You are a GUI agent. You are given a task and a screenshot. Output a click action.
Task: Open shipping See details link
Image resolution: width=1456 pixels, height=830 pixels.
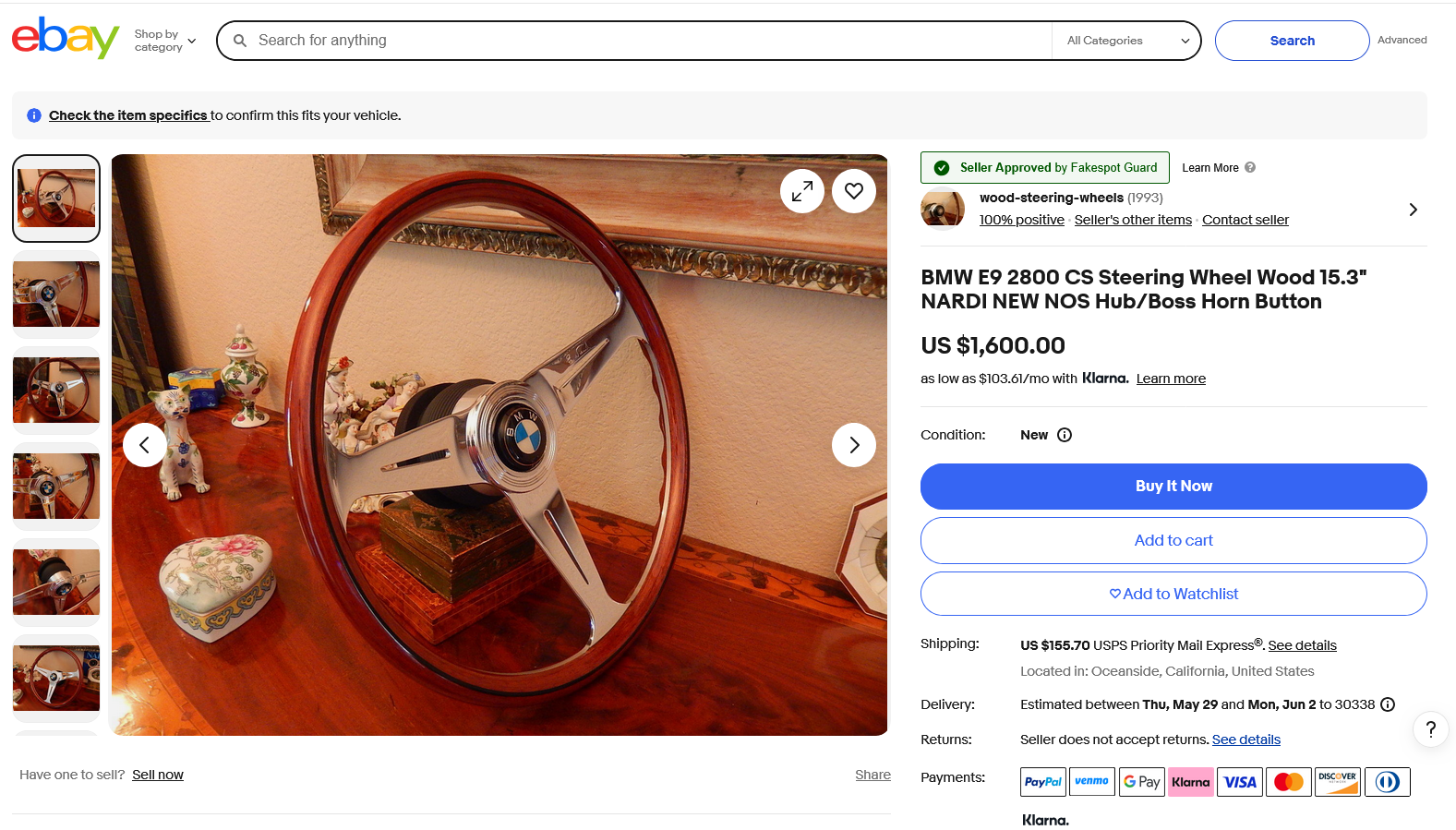click(x=1302, y=645)
